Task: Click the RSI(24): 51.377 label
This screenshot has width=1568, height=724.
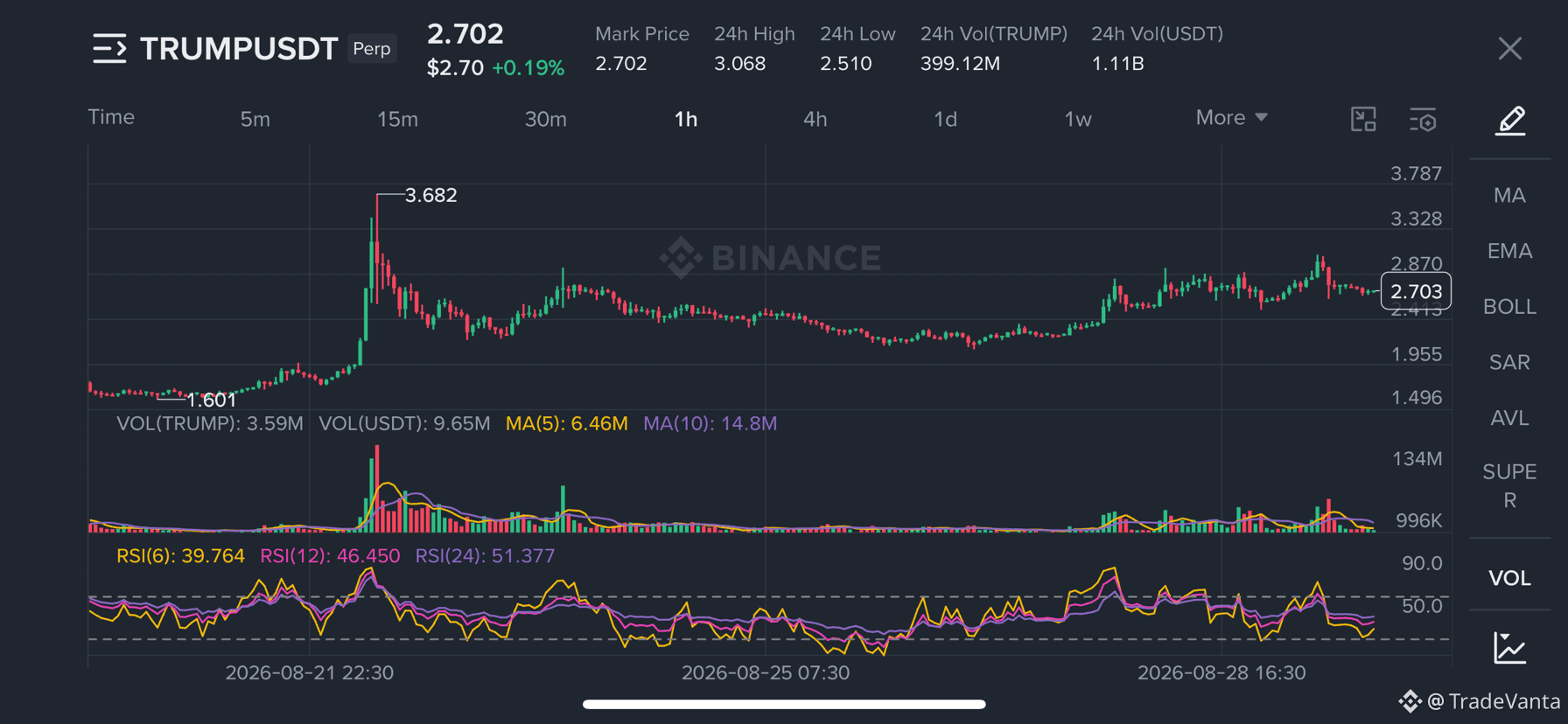Action: tap(485, 556)
